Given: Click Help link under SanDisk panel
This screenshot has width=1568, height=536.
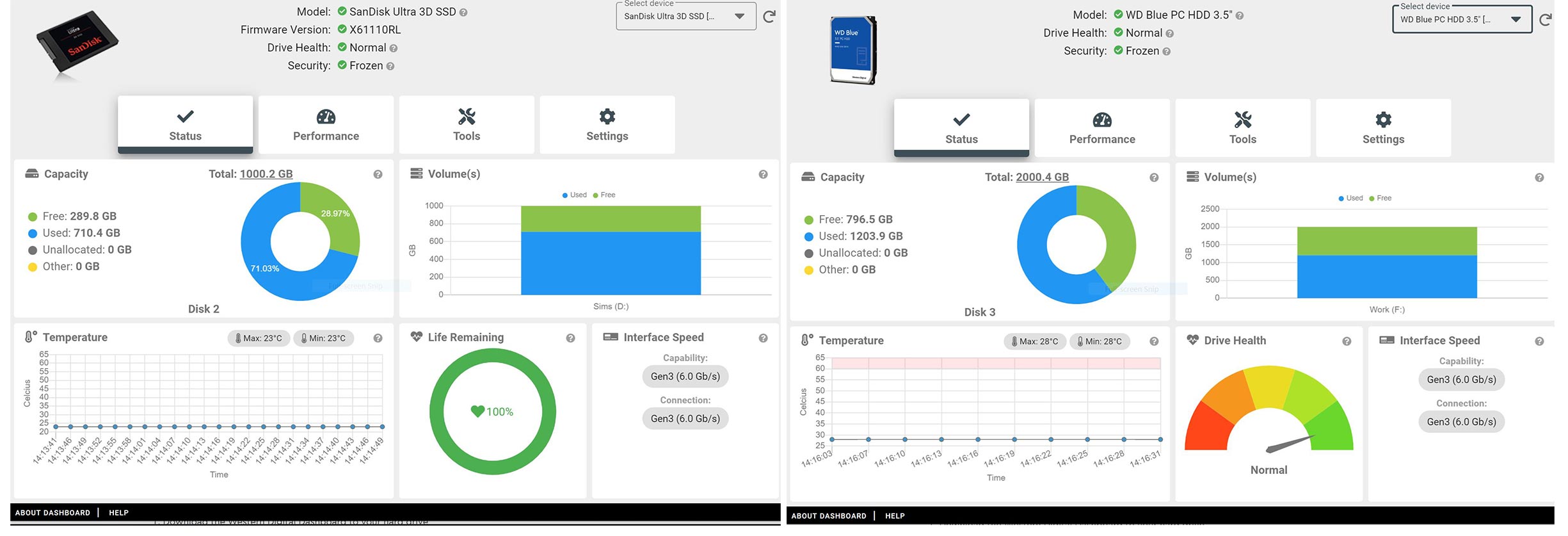Looking at the screenshot, I should pos(118,513).
